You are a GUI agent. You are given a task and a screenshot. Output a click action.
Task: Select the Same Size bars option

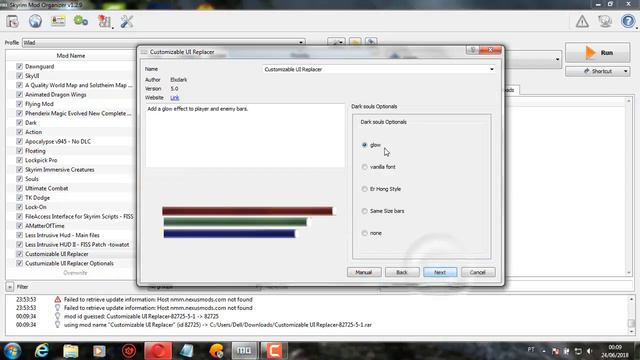click(x=364, y=211)
